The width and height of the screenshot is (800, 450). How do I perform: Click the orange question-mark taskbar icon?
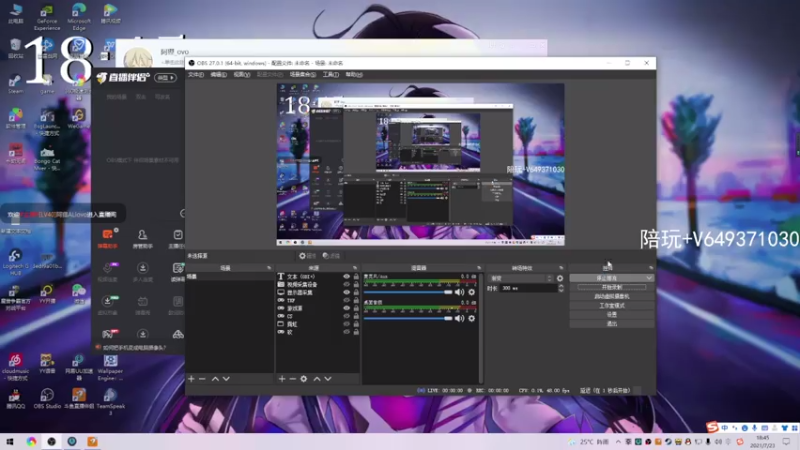coord(92,442)
